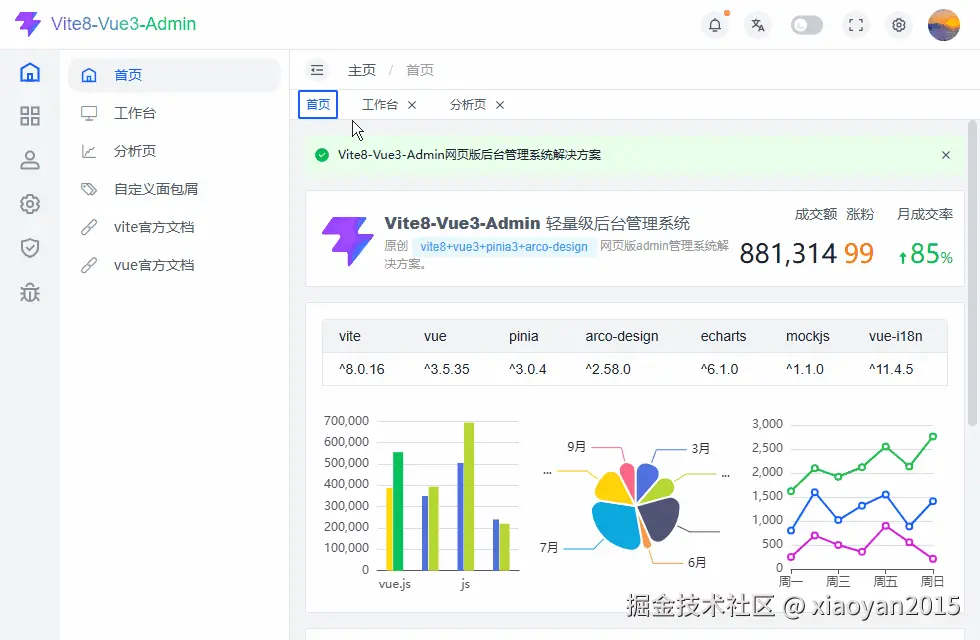The height and width of the screenshot is (640, 980).
Task: Select the home icon in left rail
Action: 30,72
